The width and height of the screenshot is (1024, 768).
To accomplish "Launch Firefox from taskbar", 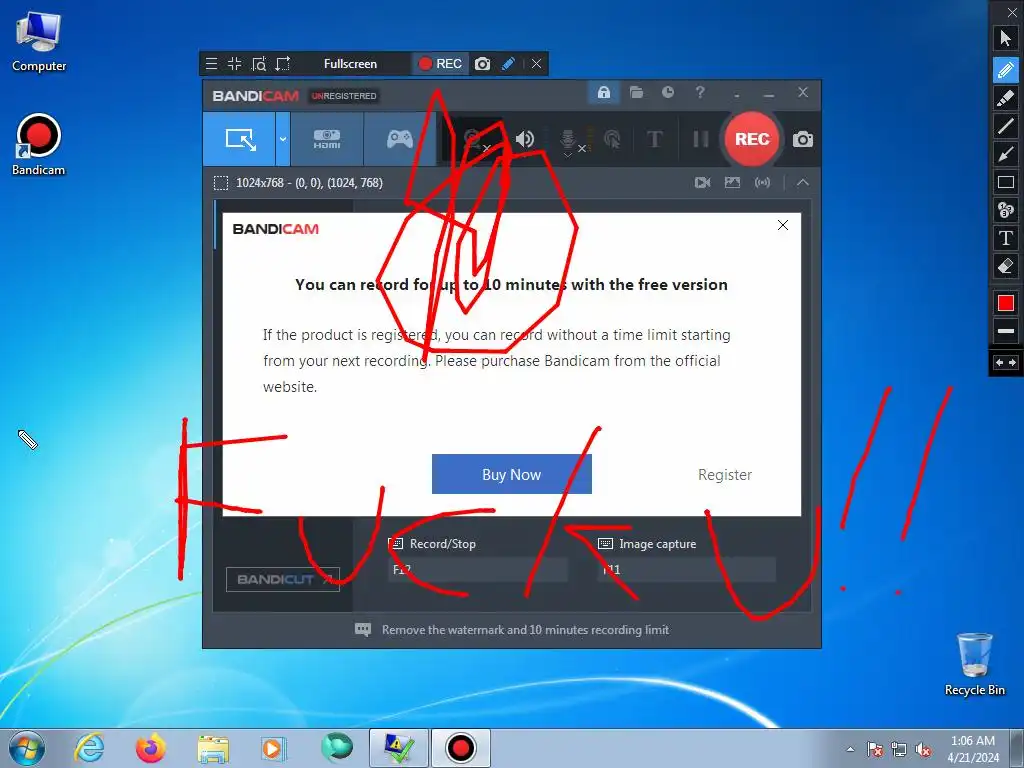I will (x=150, y=748).
